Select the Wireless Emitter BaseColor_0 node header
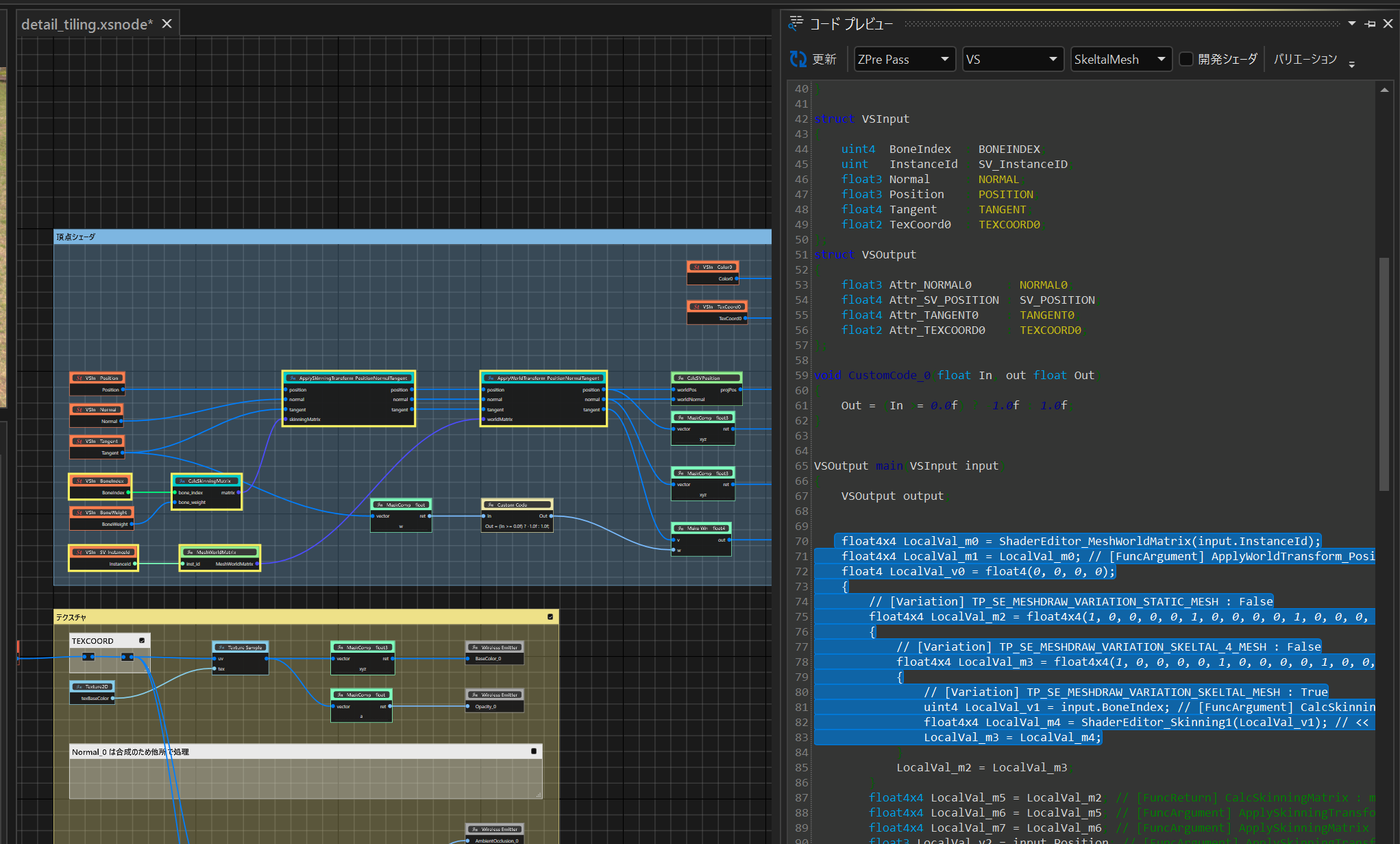1400x844 pixels. [495, 647]
